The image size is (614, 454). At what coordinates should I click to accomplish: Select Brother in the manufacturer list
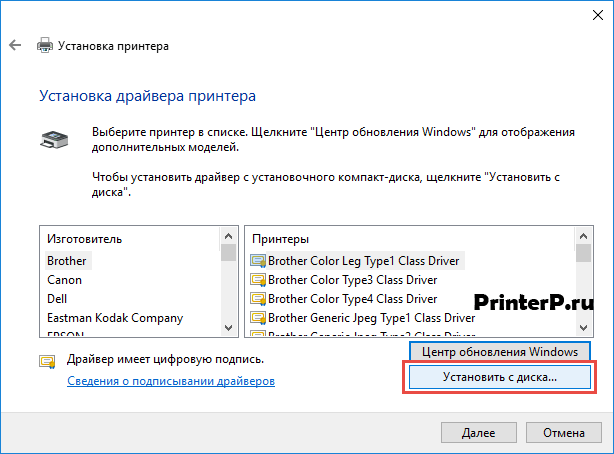(x=67, y=261)
